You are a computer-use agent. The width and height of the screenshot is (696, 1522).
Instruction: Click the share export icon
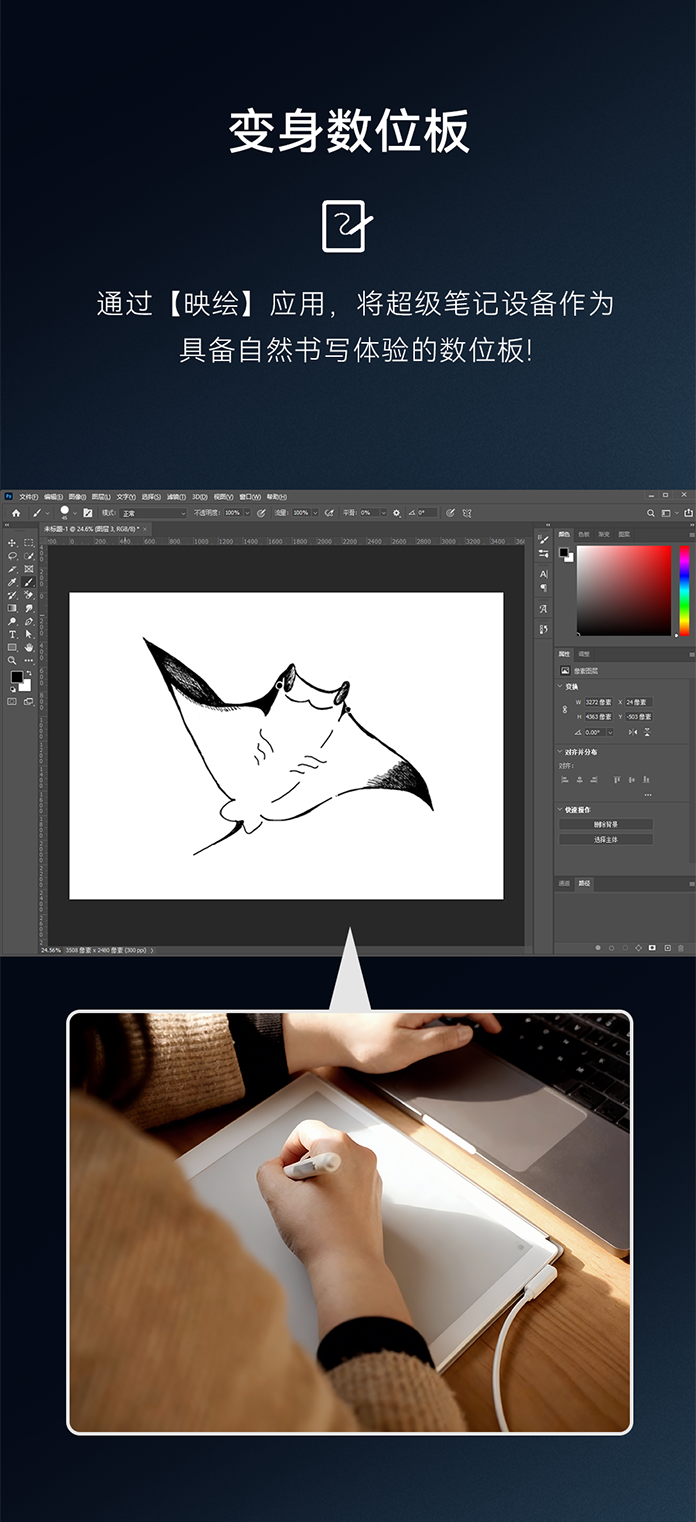689,512
